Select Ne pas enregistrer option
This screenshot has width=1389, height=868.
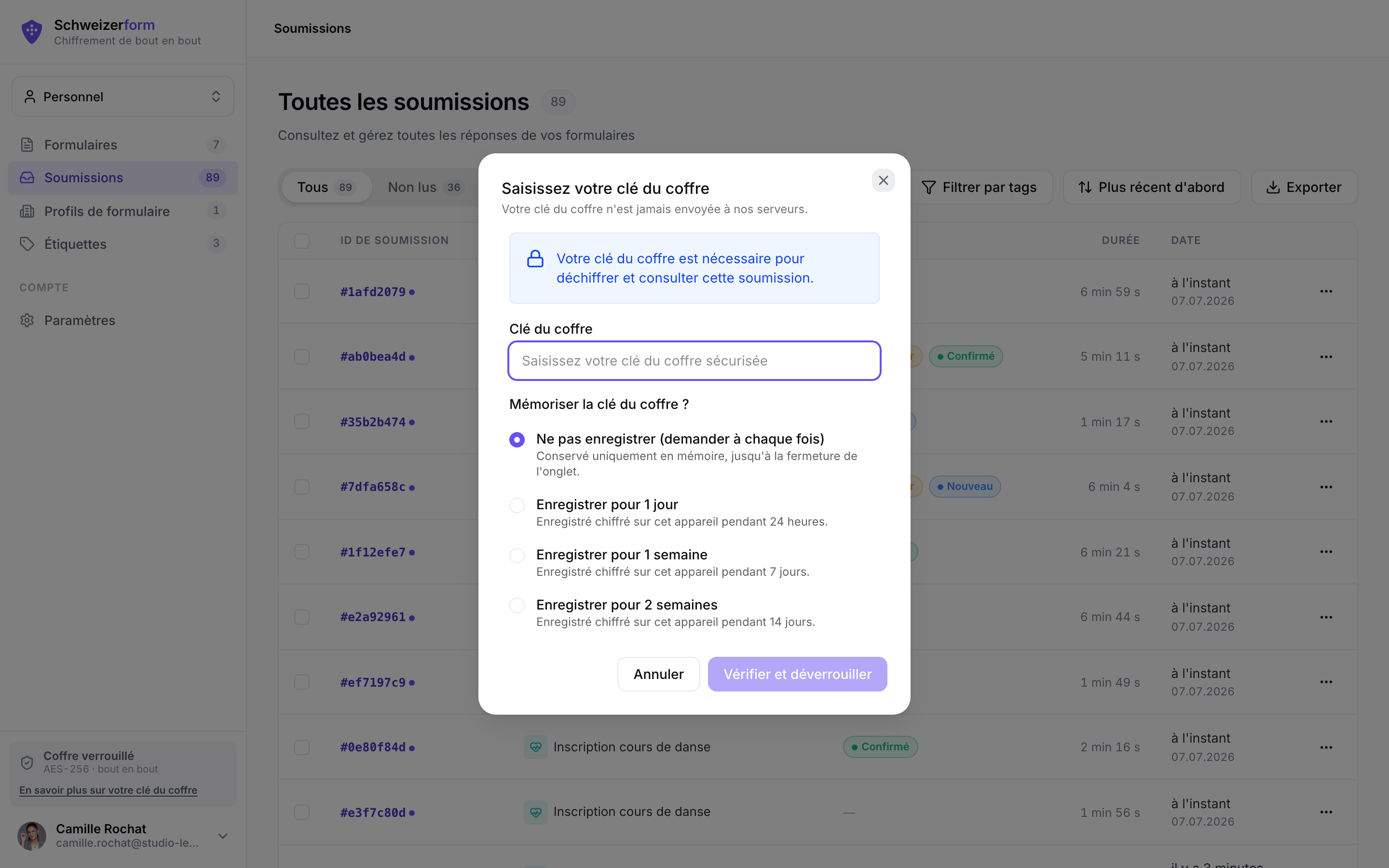coord(517,440)
